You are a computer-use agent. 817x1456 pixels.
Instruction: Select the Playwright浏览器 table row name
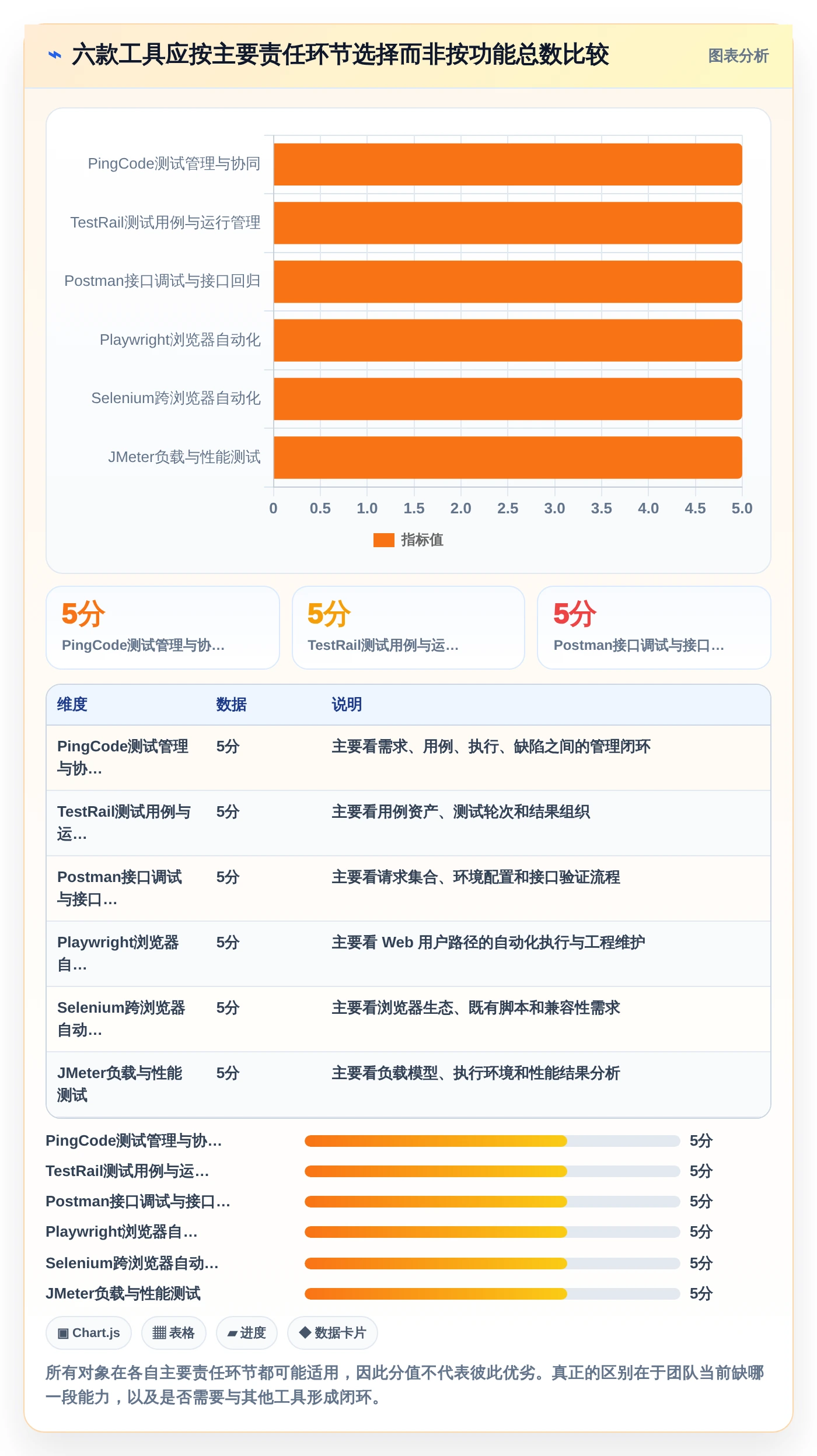click(x=118, y=954)
